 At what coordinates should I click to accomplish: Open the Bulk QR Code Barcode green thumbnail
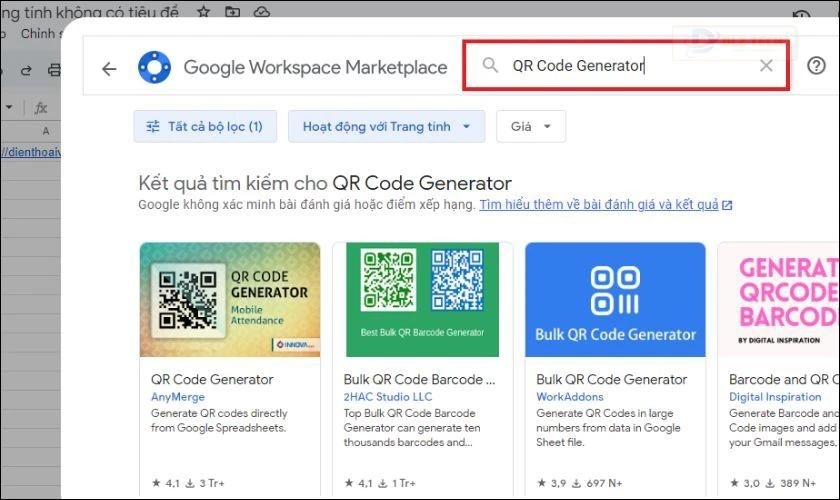422,300
